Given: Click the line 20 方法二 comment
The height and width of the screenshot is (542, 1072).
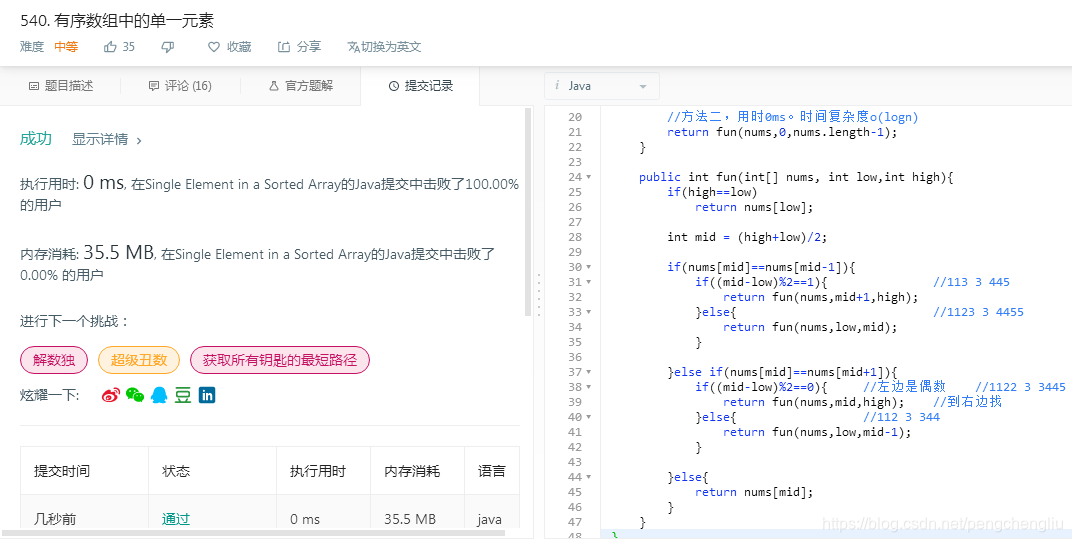Looking at the screenshot, I should pyautogui.click(x=793, y=117).
